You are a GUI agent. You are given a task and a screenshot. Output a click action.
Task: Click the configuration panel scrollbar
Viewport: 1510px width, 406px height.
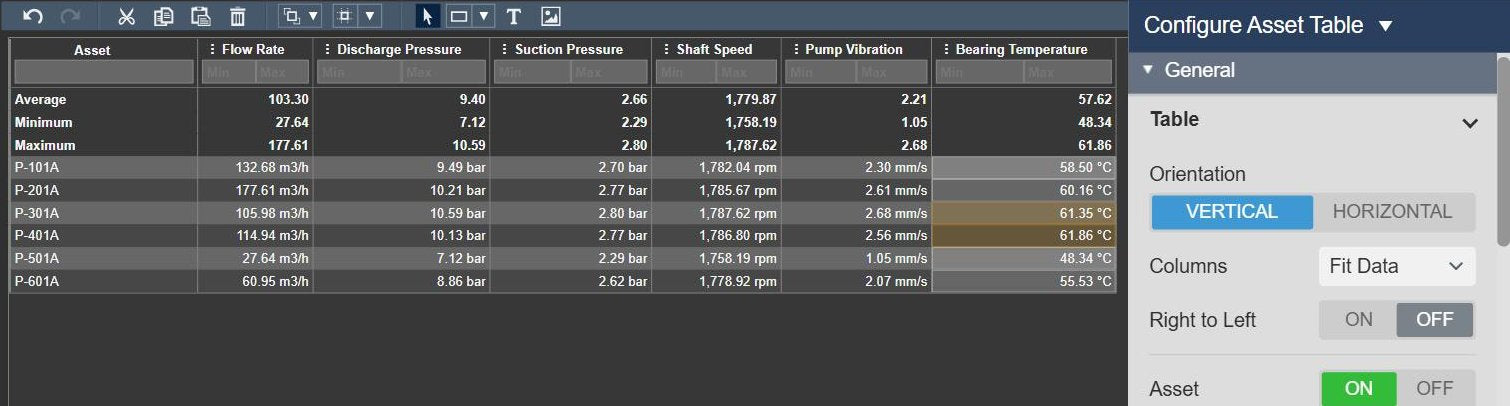tap(1503, 150)
